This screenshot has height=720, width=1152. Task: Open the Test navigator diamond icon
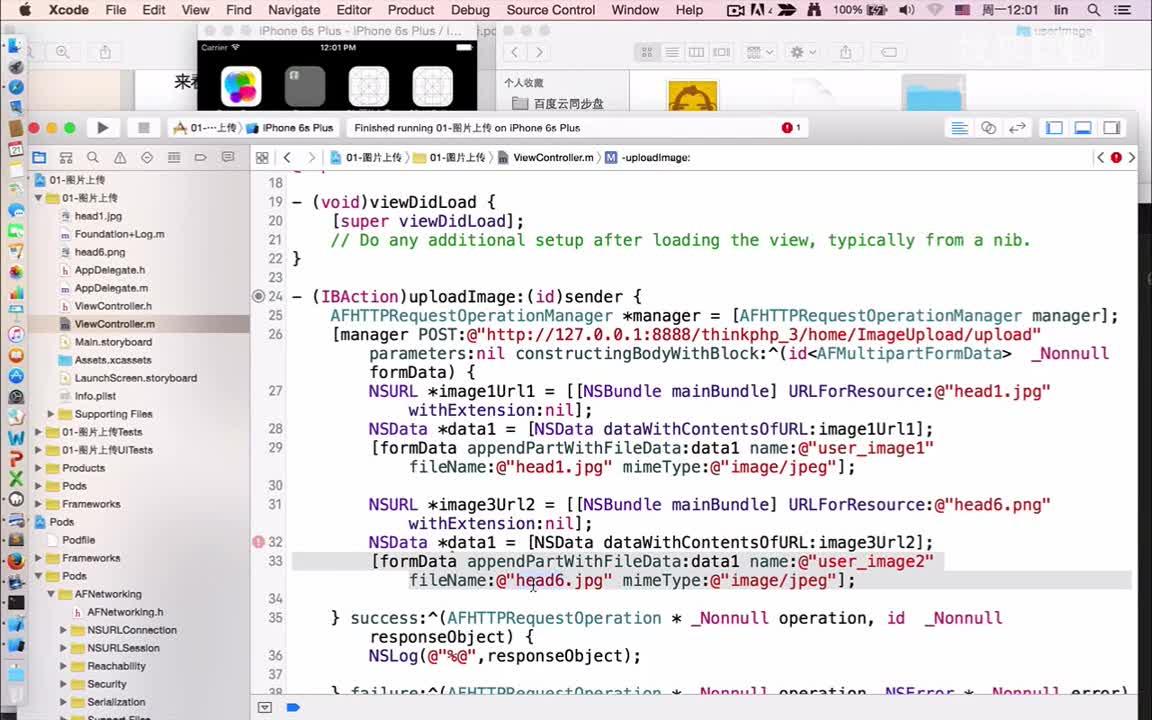pos(147,157)
